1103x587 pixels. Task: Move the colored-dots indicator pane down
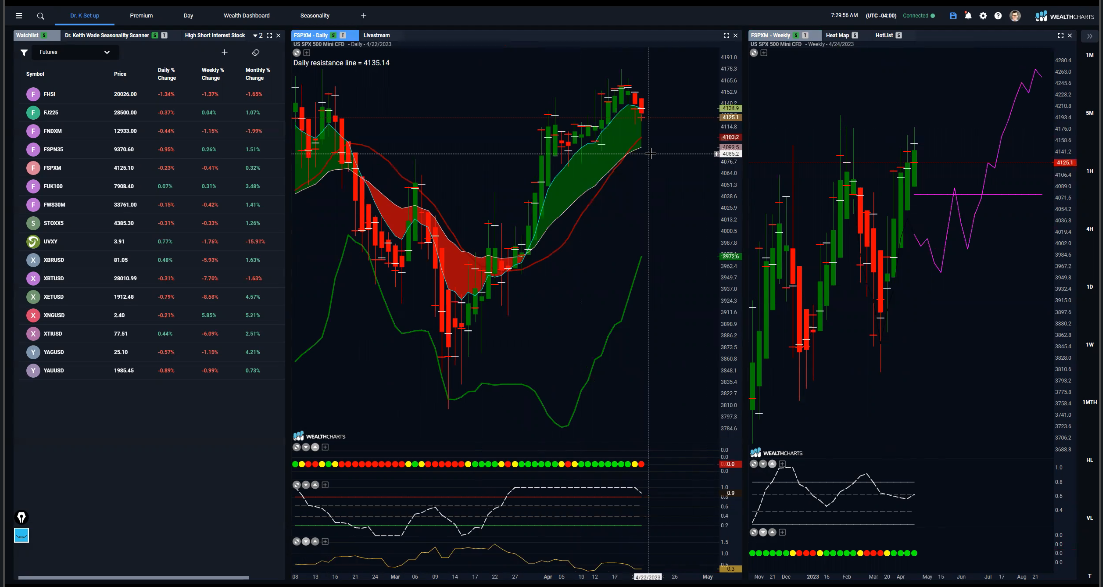[306, 447]
